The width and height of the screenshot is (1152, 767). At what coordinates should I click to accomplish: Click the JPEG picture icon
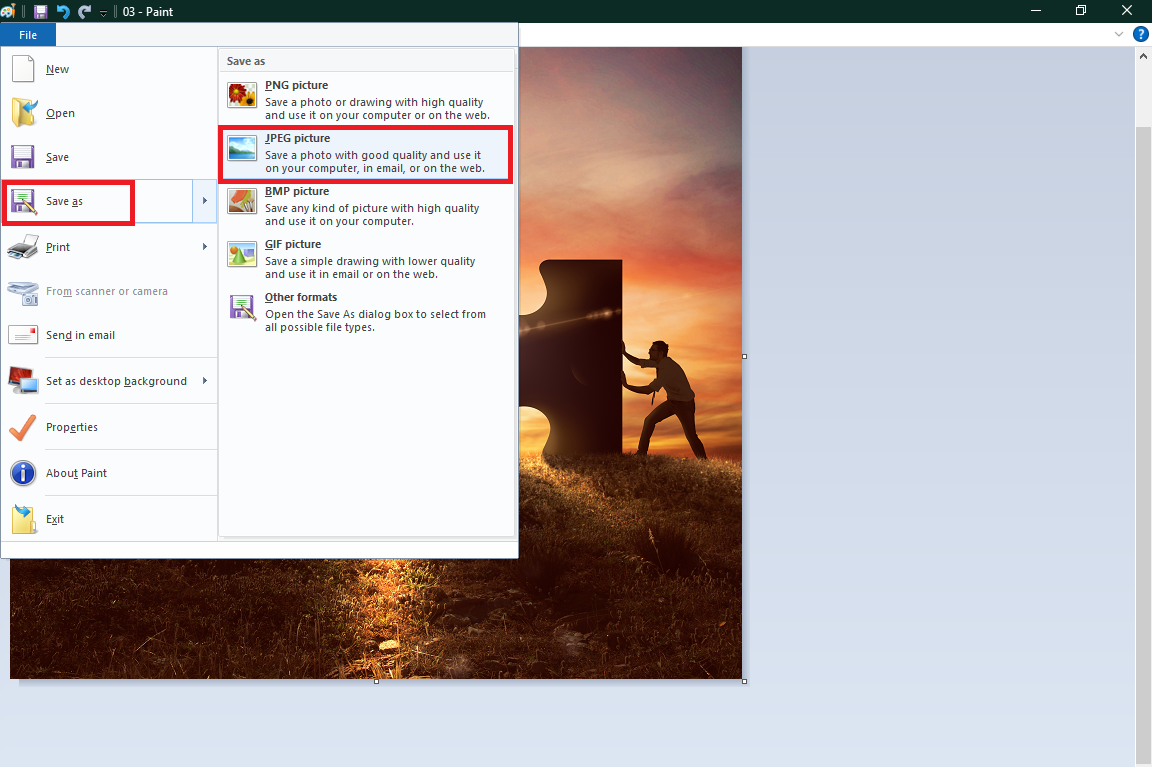(242, 148)
